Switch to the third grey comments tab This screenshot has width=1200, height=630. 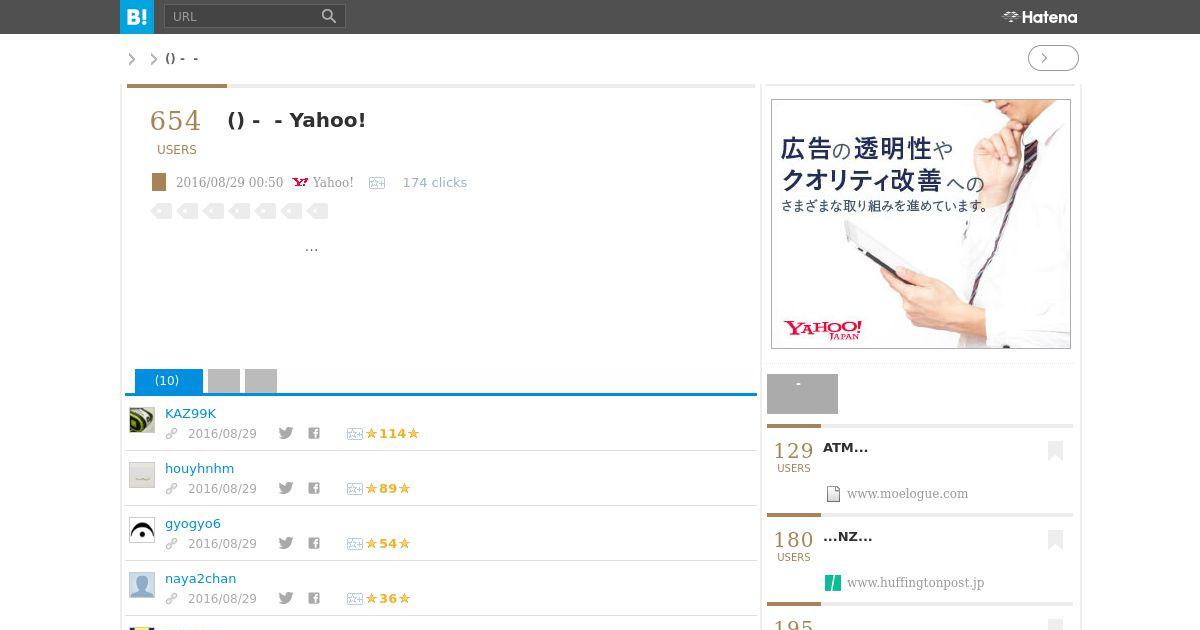(x=261, y=381)
